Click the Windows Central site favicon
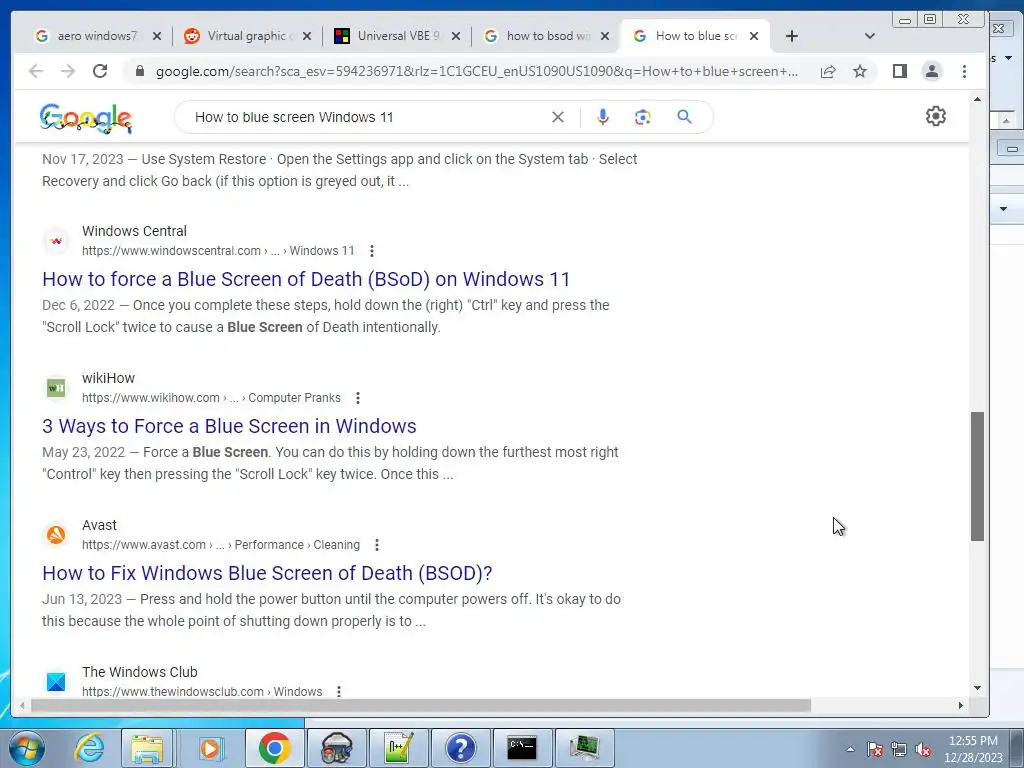 click(x=56, y=241)
